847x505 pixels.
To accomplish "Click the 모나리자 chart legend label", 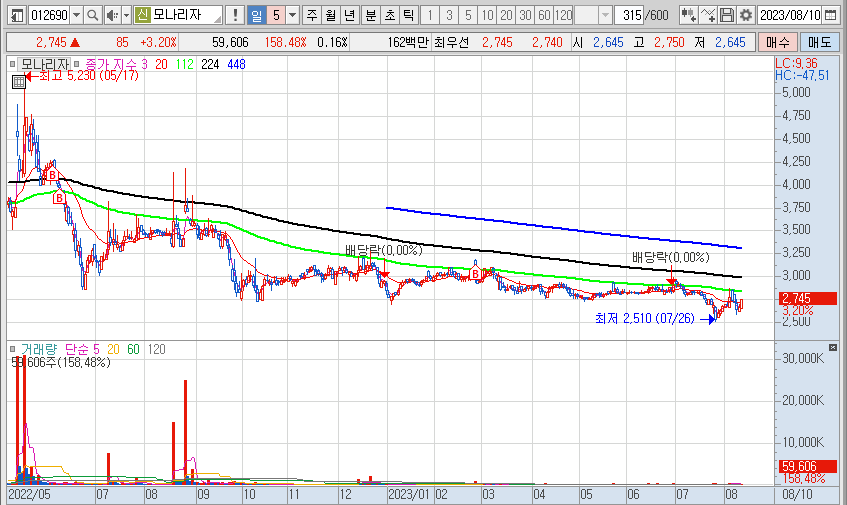I will point(45,64).
